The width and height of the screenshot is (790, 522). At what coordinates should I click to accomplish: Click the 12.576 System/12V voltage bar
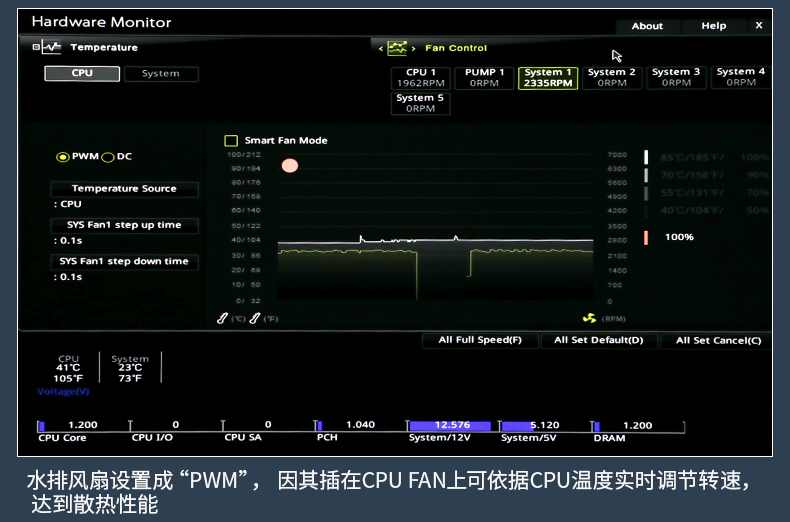tap(452, 426)
